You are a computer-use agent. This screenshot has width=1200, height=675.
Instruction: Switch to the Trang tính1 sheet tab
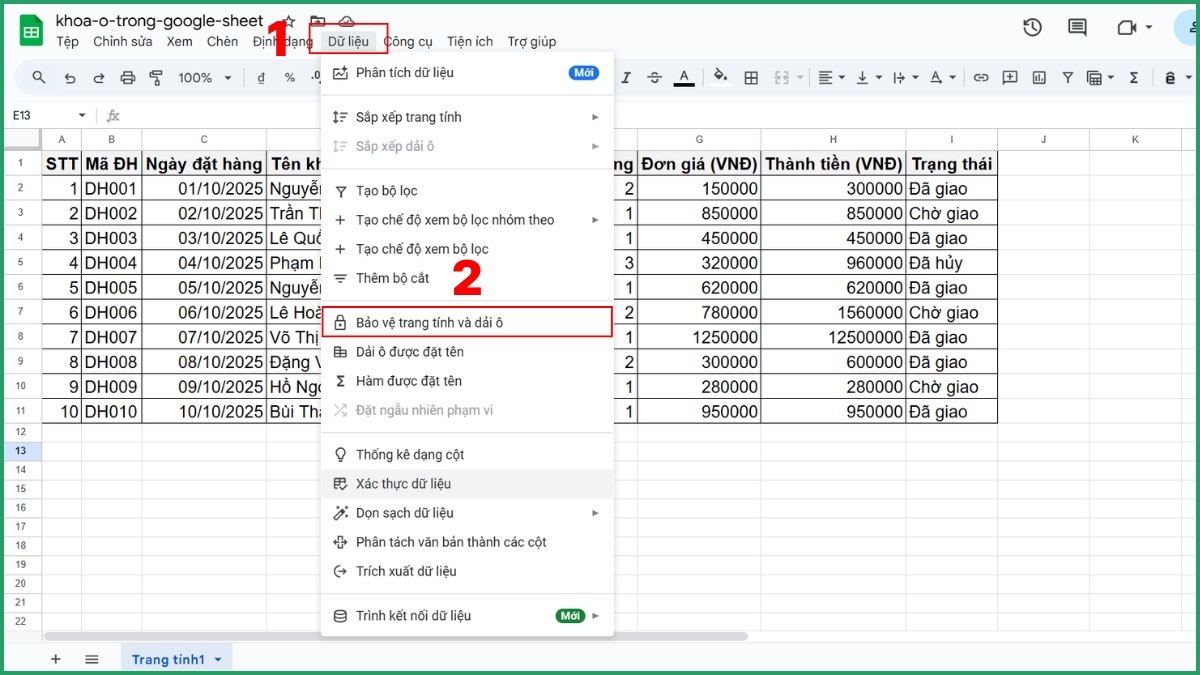pyautogui.click(x=168, y=659)
